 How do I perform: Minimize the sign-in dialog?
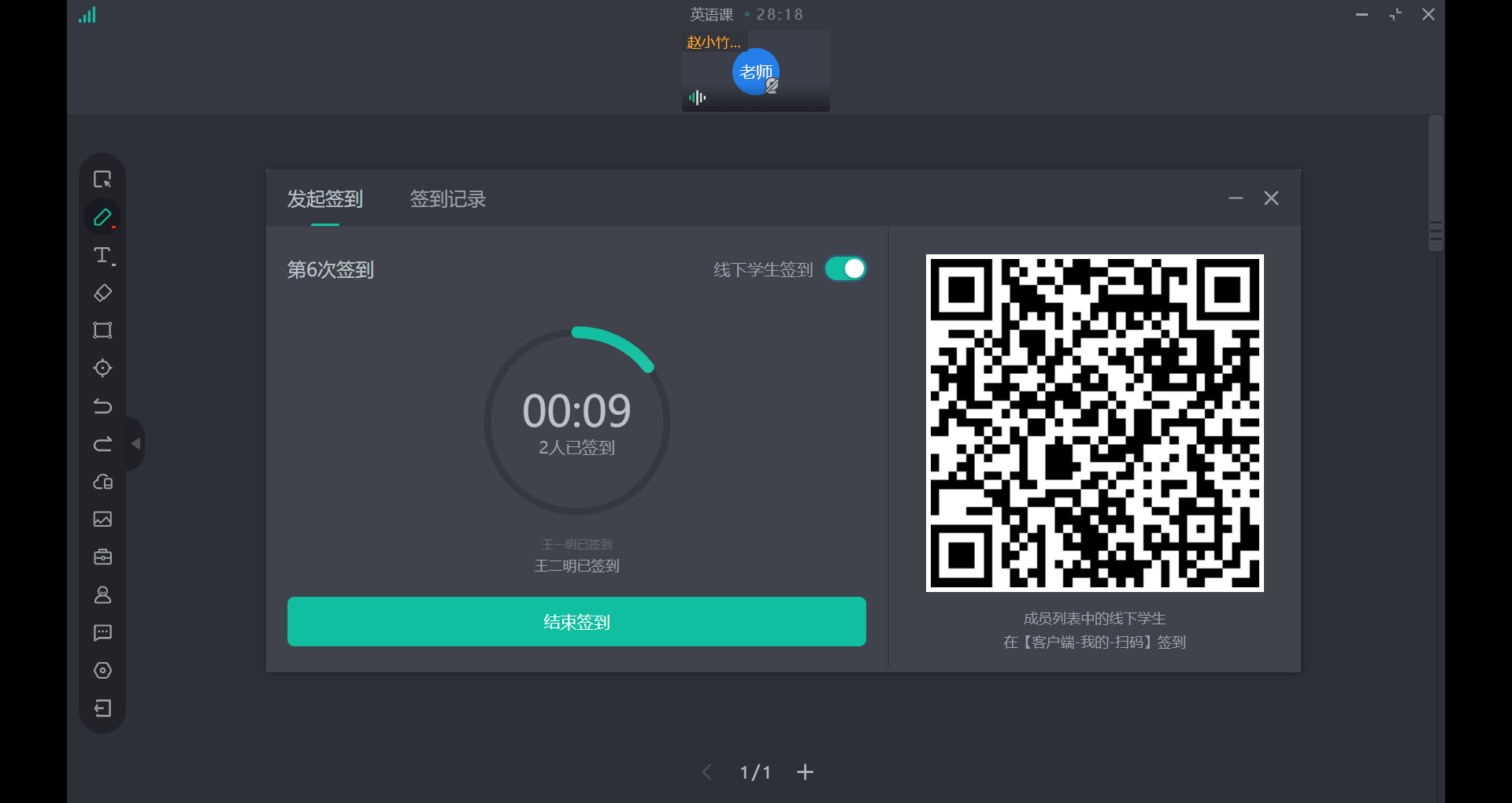tap(1236, 198)
